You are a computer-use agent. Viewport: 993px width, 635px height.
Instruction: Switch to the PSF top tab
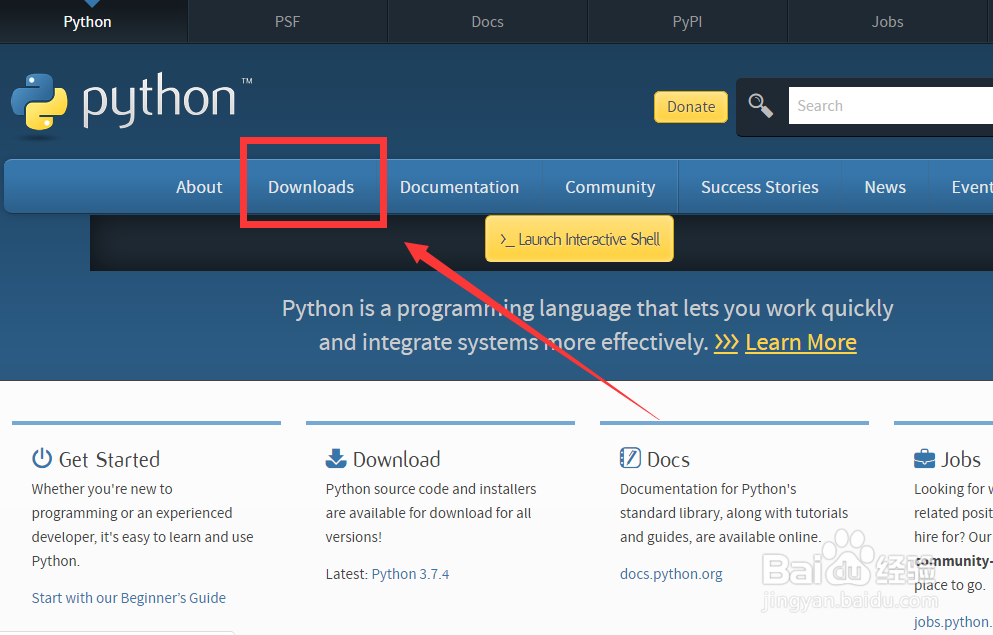click(287, 21)
